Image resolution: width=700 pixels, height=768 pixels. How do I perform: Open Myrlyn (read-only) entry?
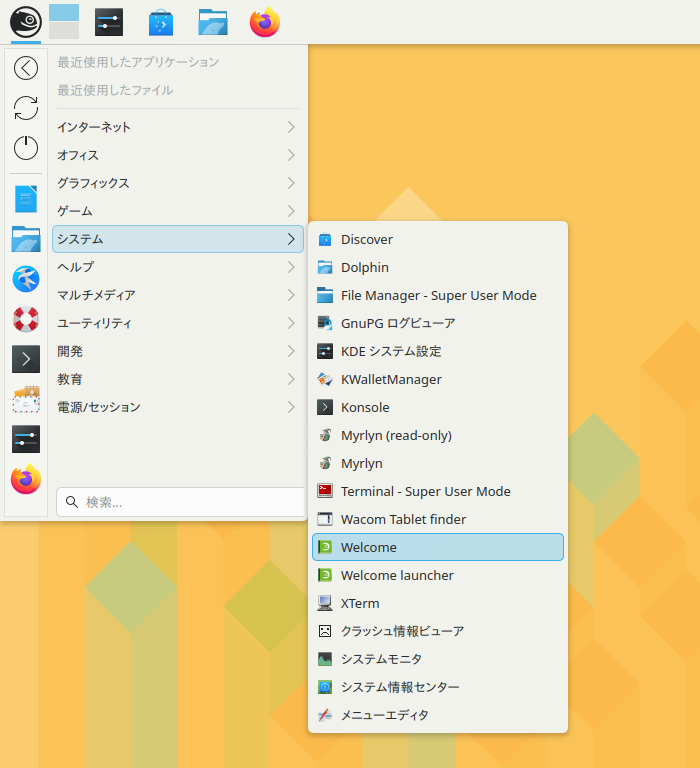[438, 435]
